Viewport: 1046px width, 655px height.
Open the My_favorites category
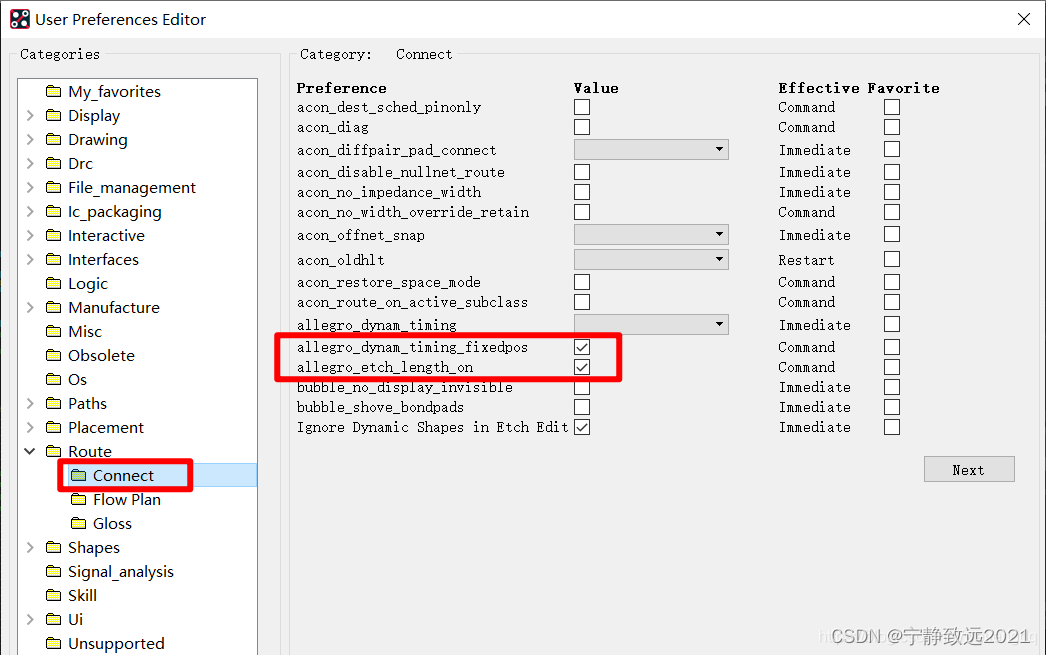click(114, 91)
